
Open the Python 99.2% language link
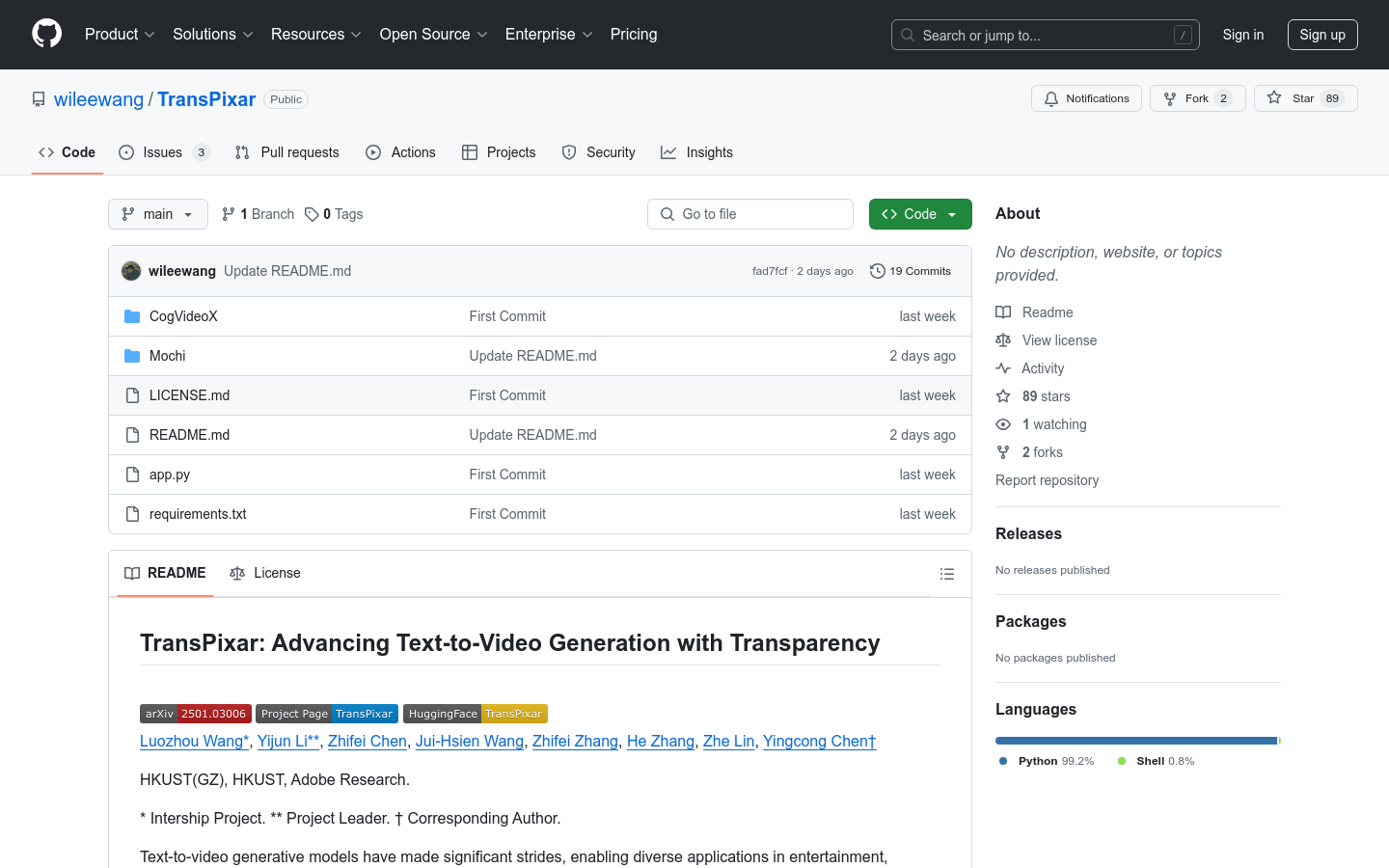click(x=1047, y=761)
